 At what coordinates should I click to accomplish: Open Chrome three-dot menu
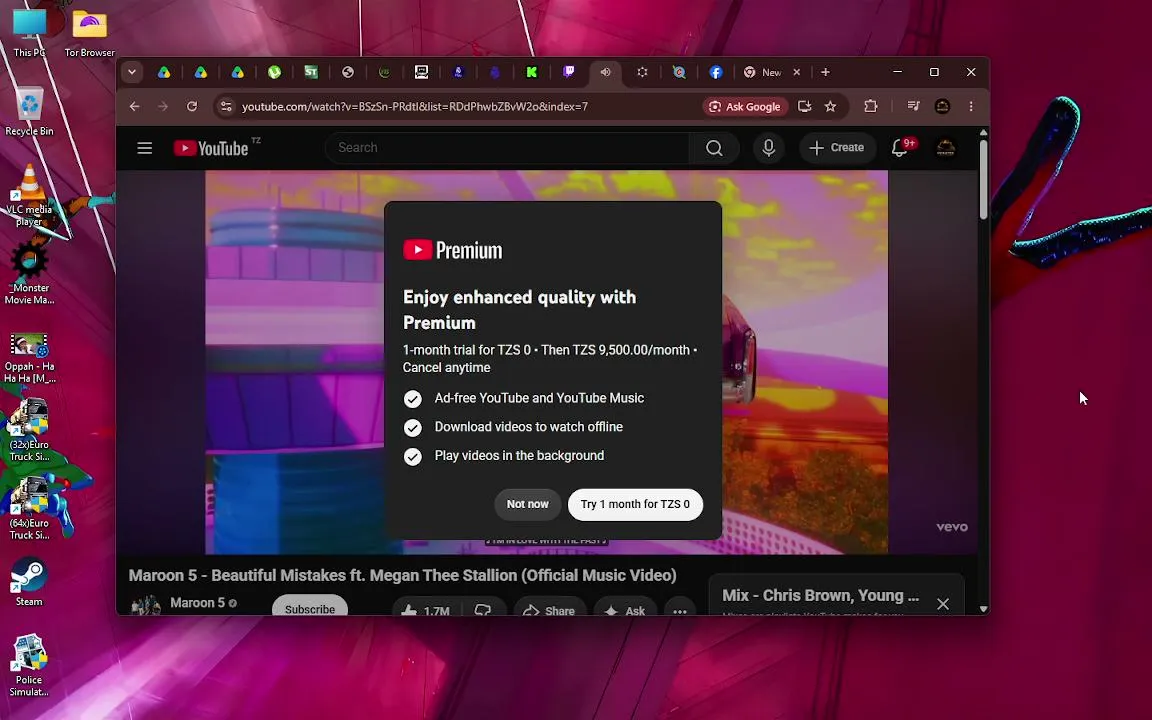coord(971,107)
